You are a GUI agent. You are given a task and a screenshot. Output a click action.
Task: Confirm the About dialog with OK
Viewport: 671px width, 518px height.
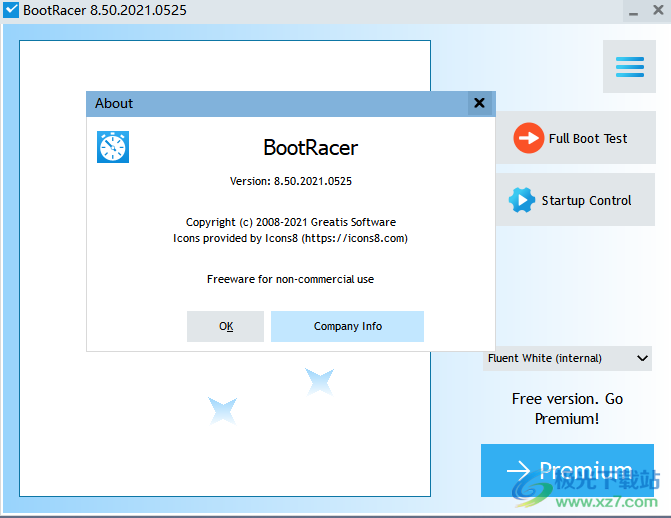point(226,326)
